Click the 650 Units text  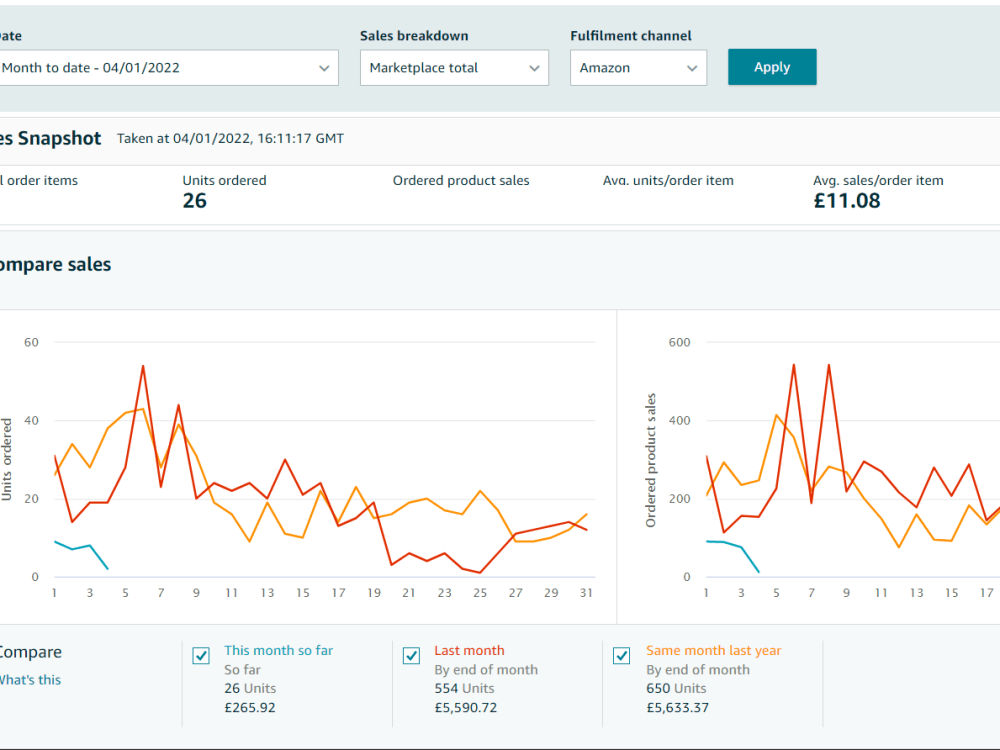676,688
